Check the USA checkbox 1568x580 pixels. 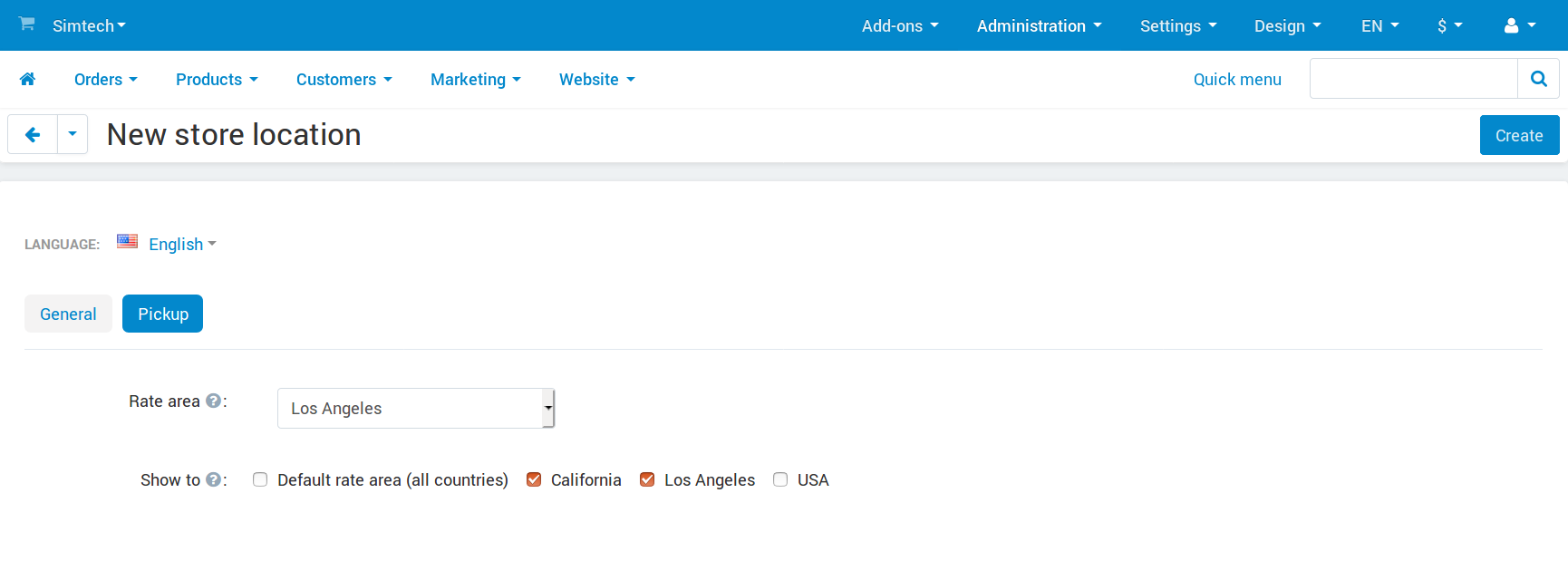tap(780, 479)
